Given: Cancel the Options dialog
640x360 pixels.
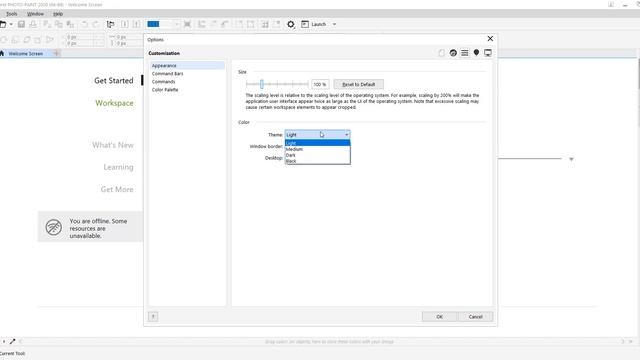Looking at the screenshot, I should click(476, 316).
